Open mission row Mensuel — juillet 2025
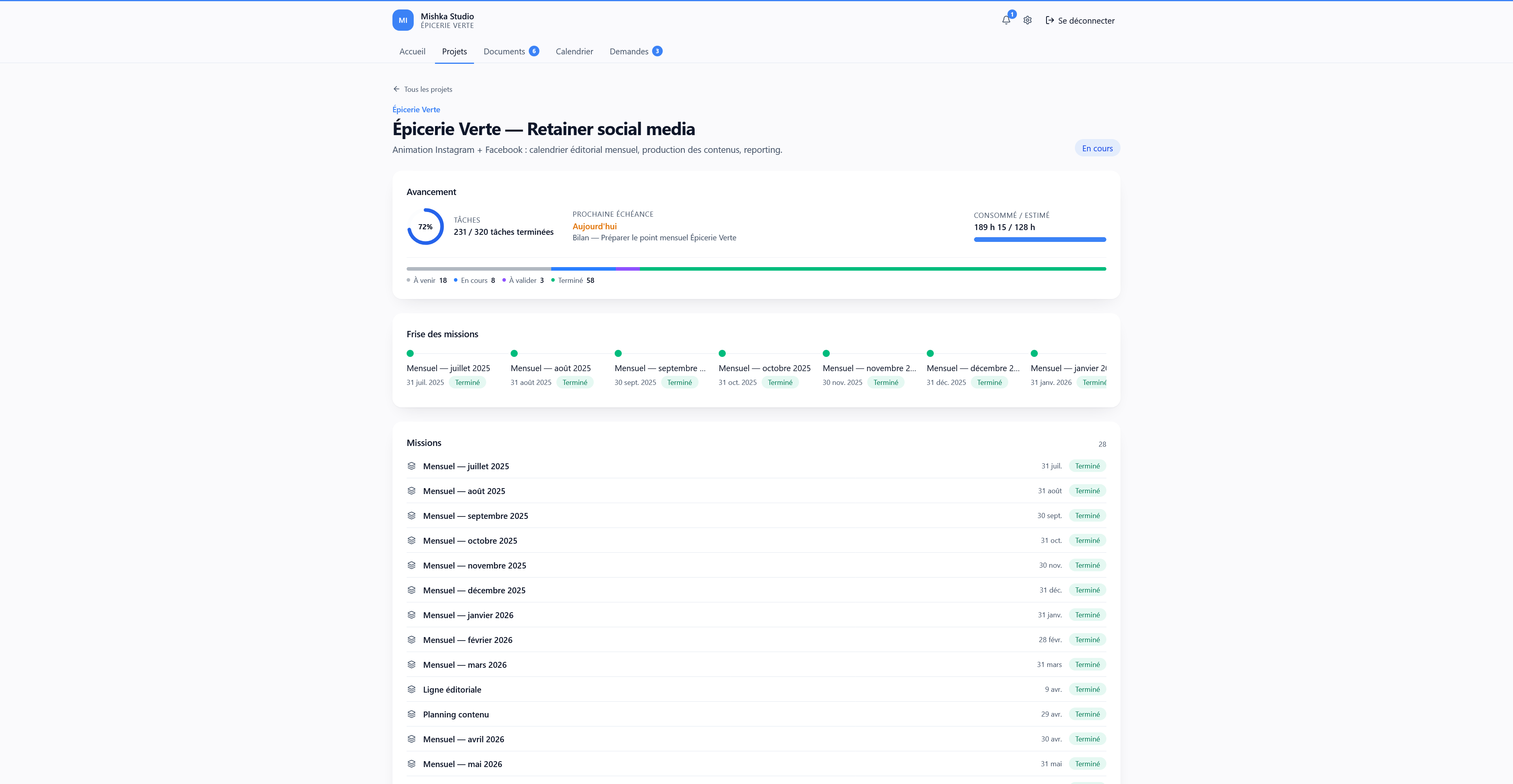The width and height of the screenshot is (1513, 784). [756, 466]
